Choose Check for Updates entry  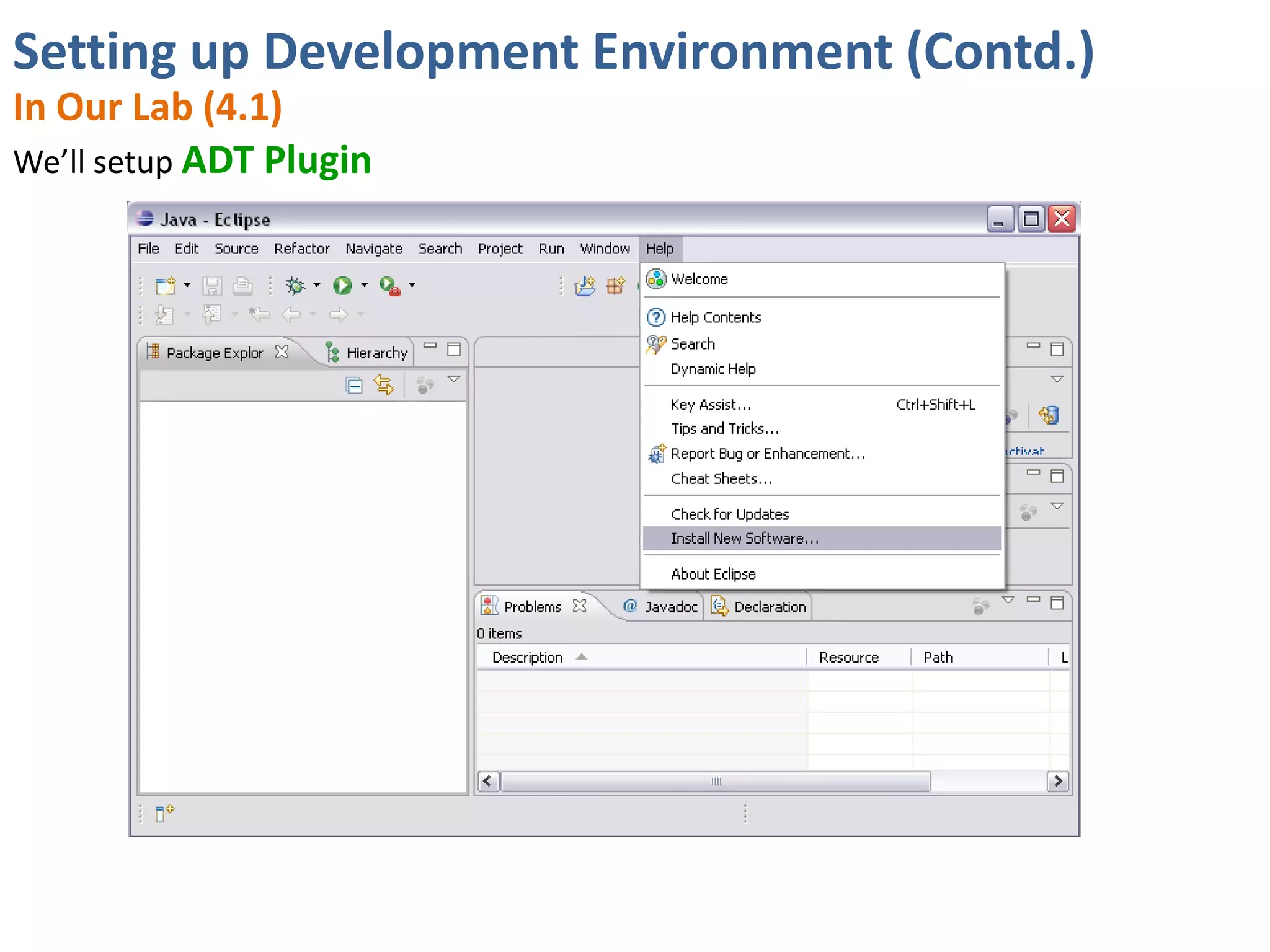pyautogui.click(x=822, y=514)
